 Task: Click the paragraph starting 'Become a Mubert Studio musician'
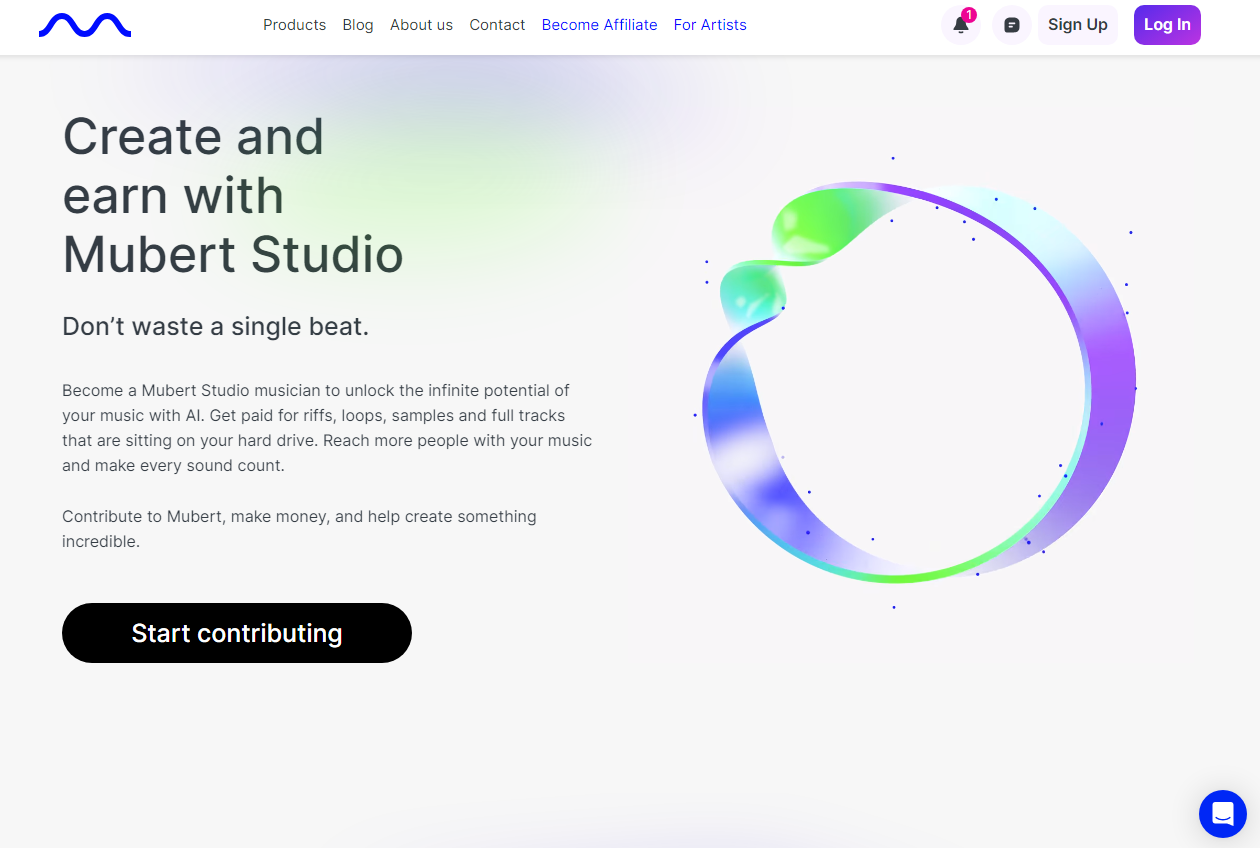pos(327,427)
